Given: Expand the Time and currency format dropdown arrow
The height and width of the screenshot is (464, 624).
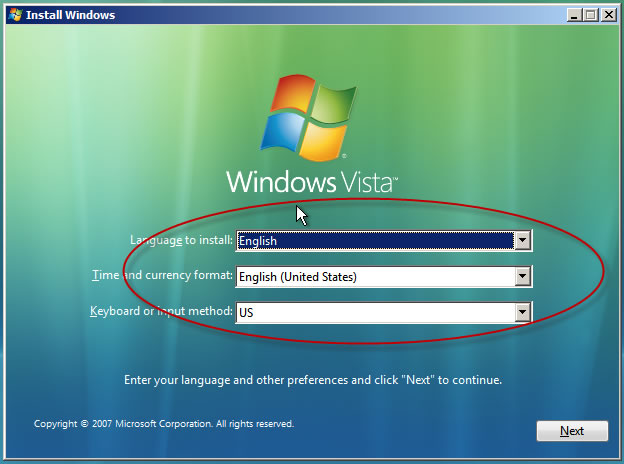Looking at the screenshot, I should click(x=522, y=276).
